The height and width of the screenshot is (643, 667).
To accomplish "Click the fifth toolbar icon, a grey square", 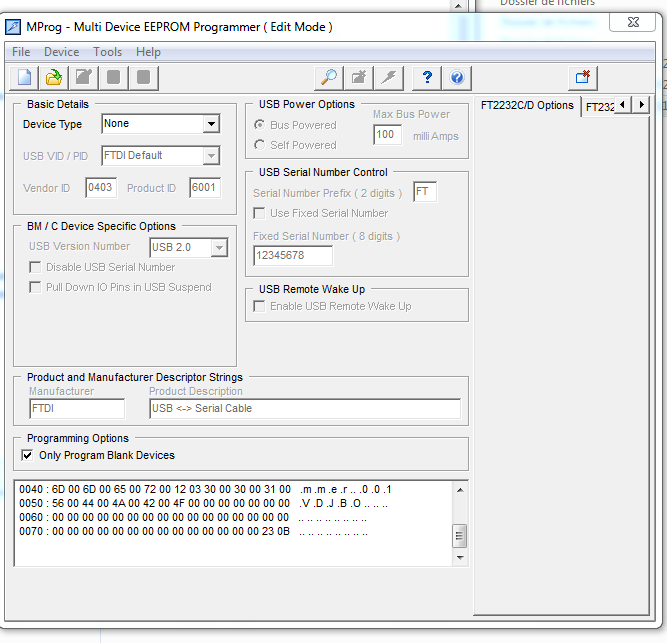I will pos(143,78).
